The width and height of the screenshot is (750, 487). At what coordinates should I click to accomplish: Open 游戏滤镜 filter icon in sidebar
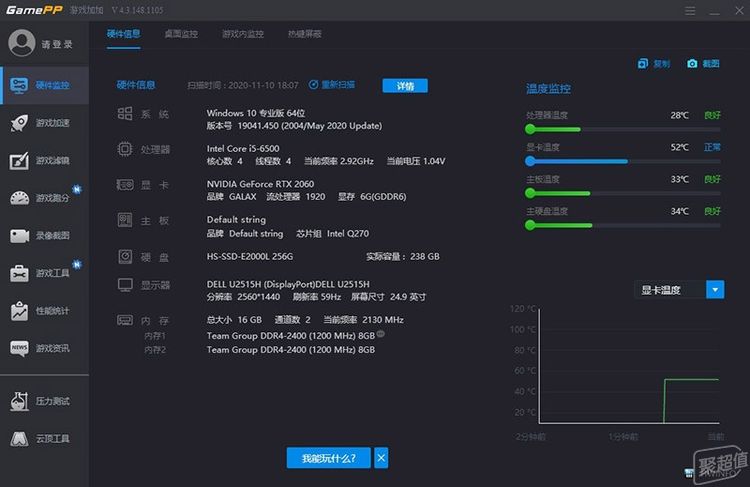(x=19, y=161)
